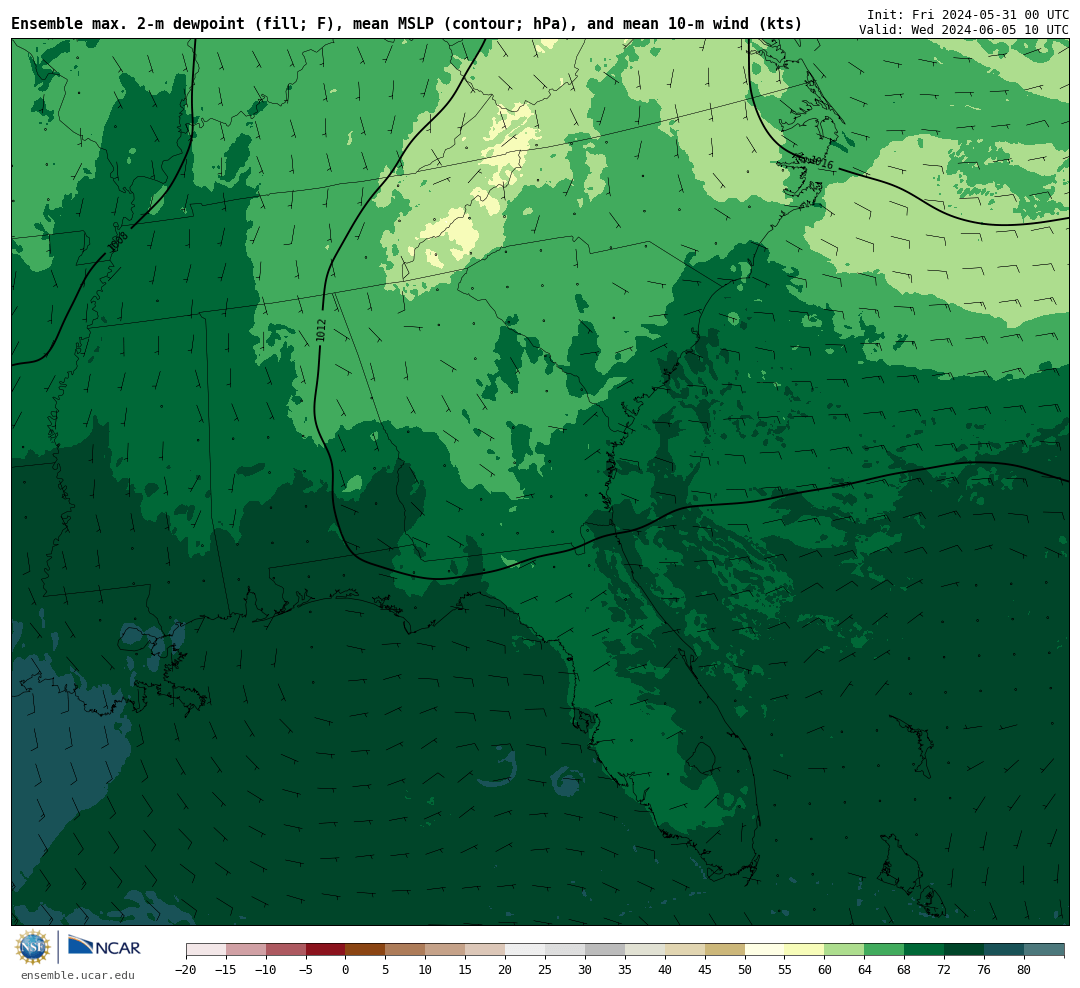Click the -15 to -10 rose colorbar swatch
Image resolution: width=1080 pixels, height=988 pixels.
pos(246,950)
